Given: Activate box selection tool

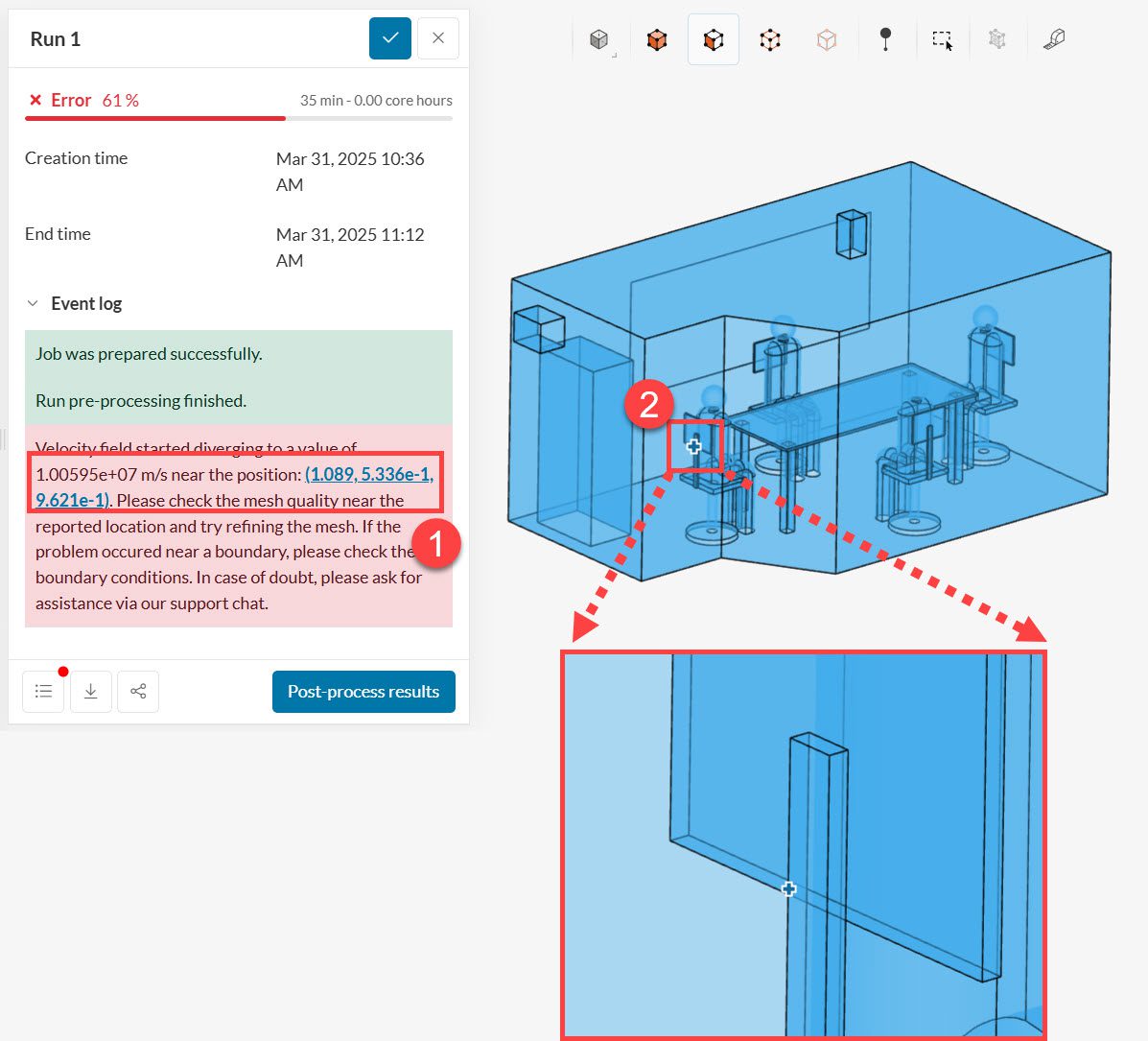Looking at the screenshot, I should (942, 40).
